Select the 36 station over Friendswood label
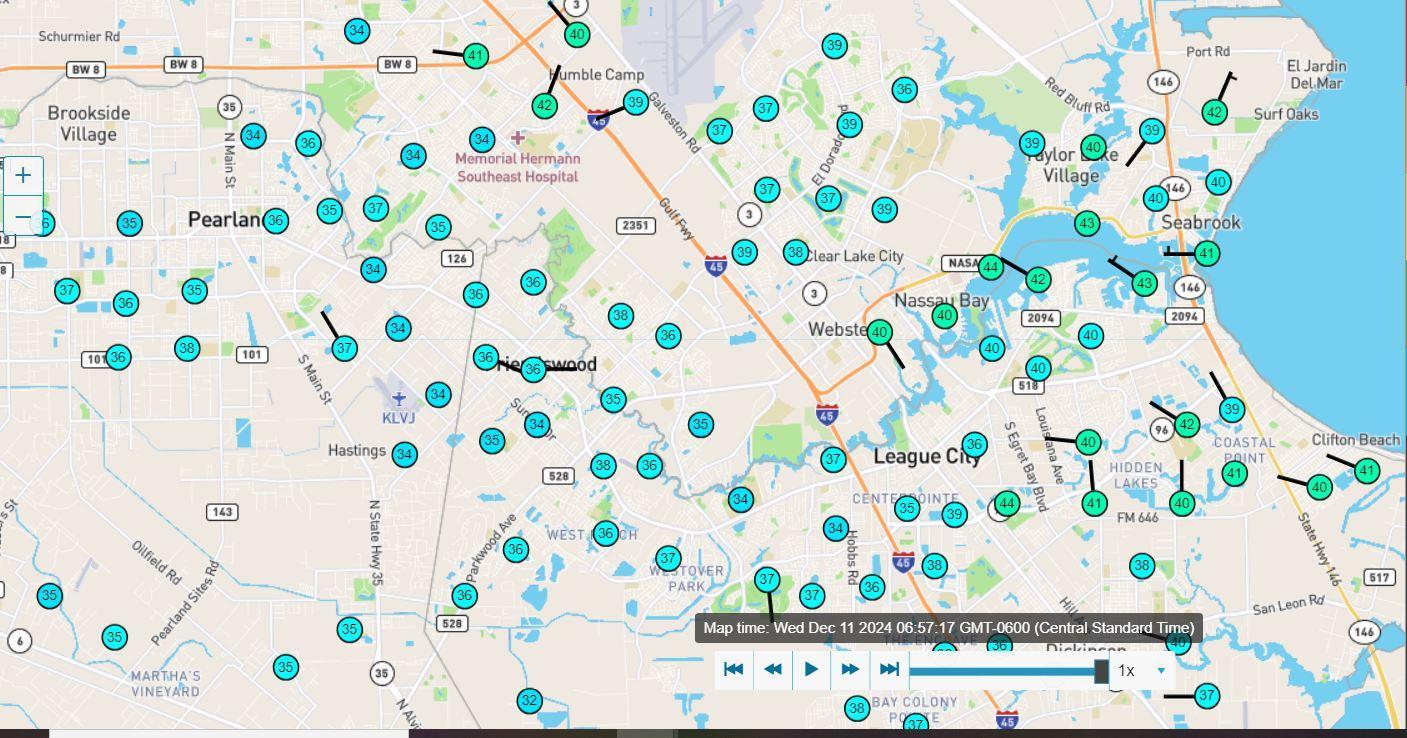 [533, 370]
